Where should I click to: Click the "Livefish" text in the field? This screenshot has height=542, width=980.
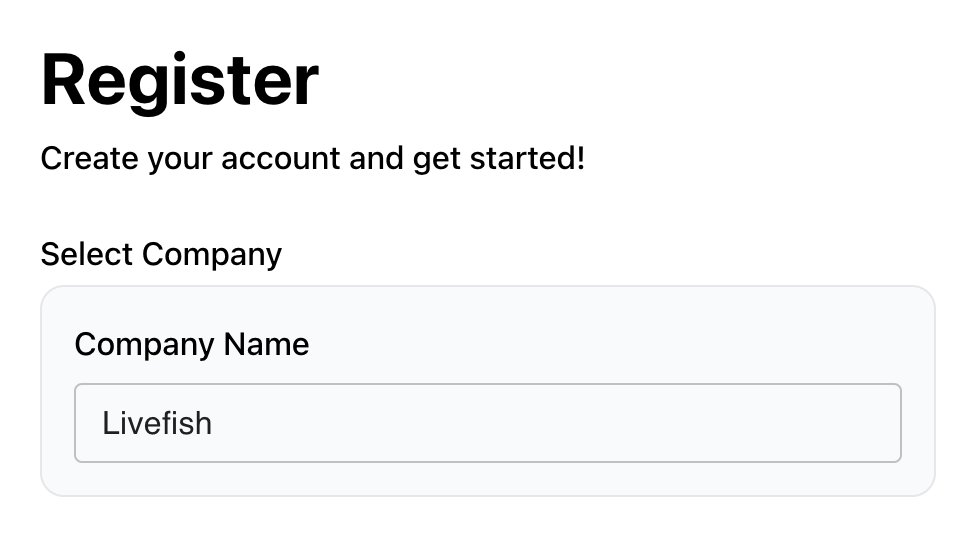(x=157, y=423)
